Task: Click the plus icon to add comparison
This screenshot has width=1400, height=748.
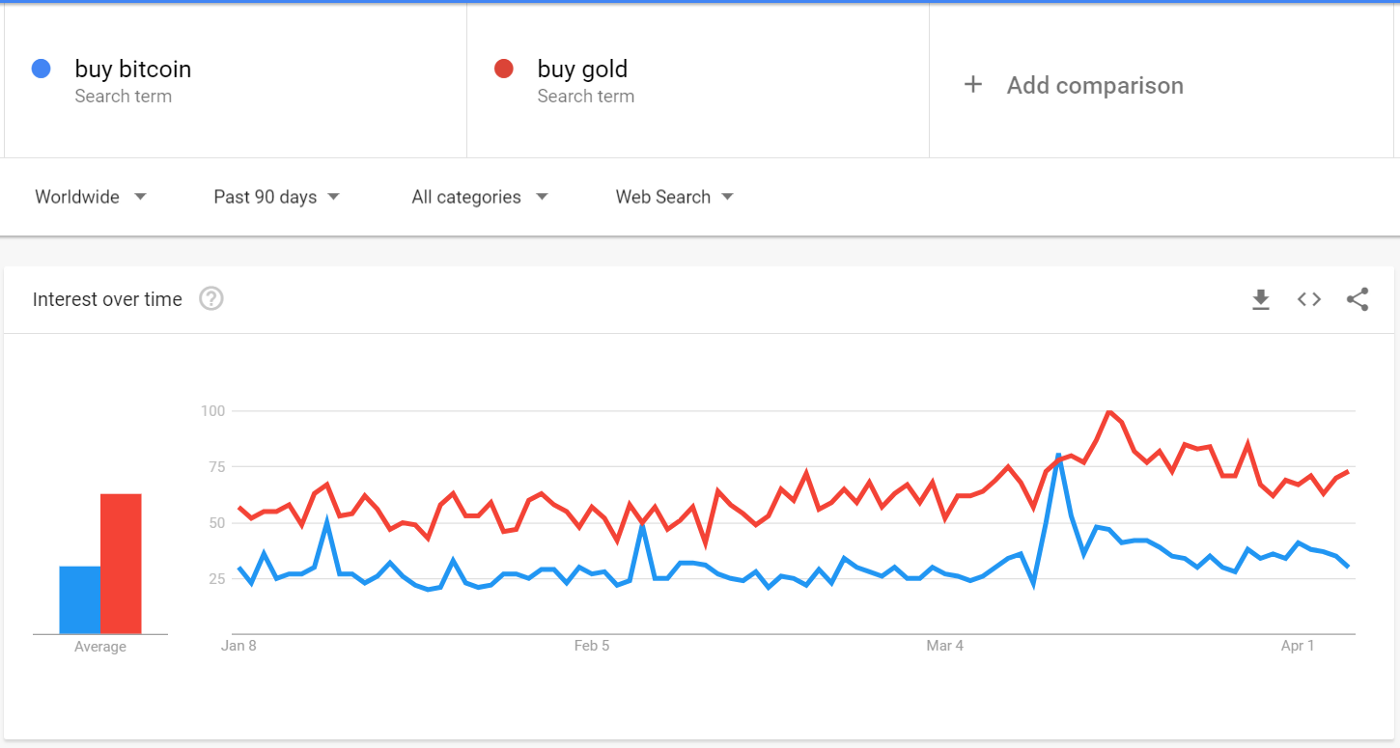Action: [973, 85]
